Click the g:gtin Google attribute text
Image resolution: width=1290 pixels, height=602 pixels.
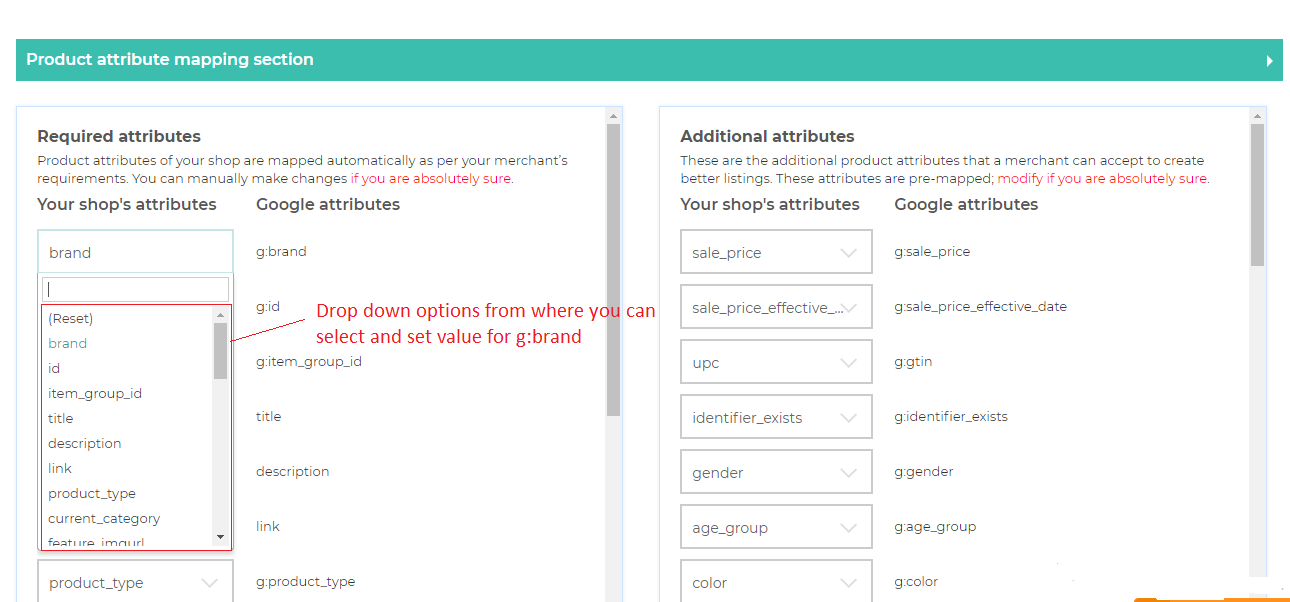(x=913, y=361)
